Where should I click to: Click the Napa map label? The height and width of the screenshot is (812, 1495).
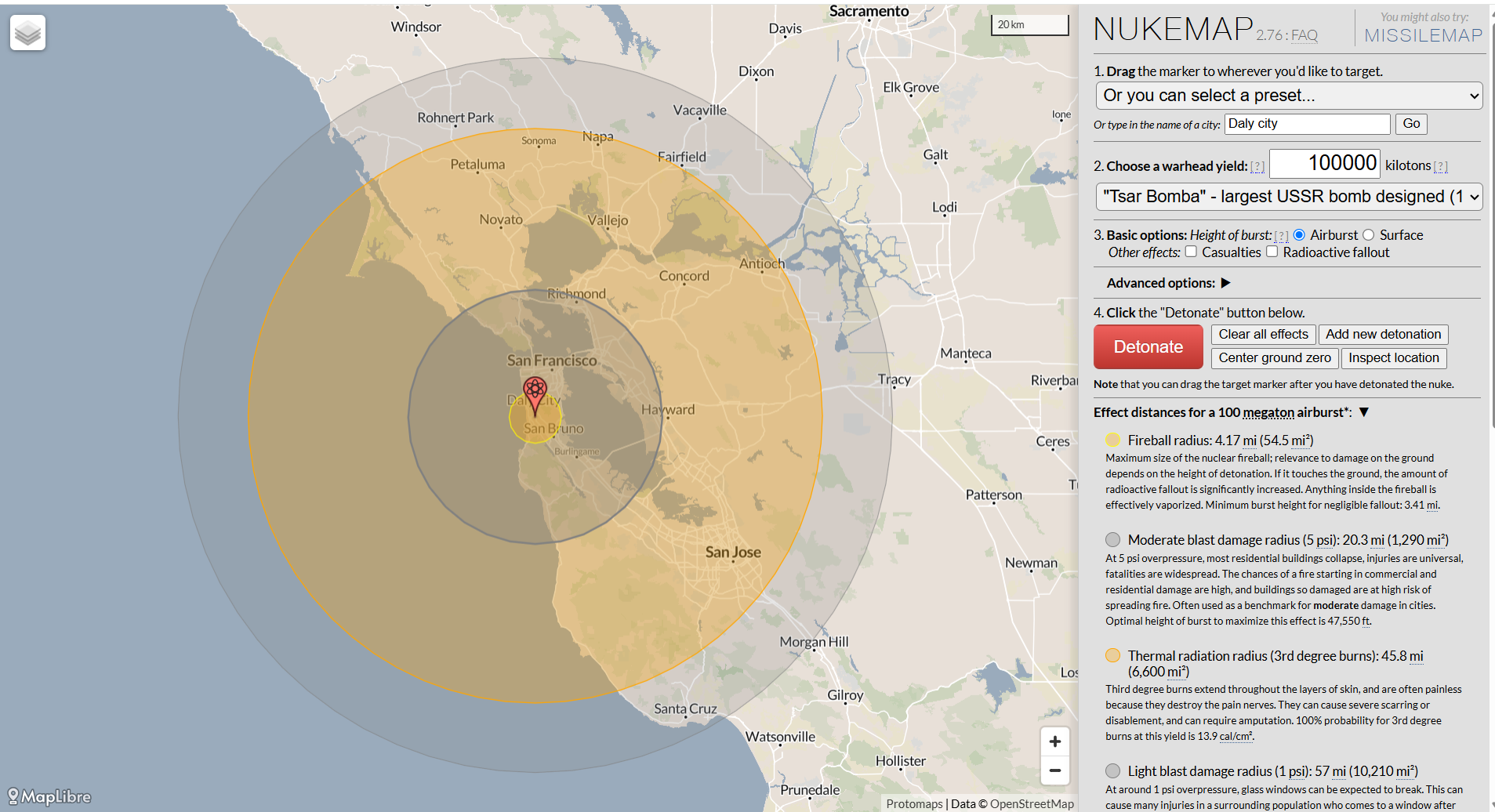(598, 136)
